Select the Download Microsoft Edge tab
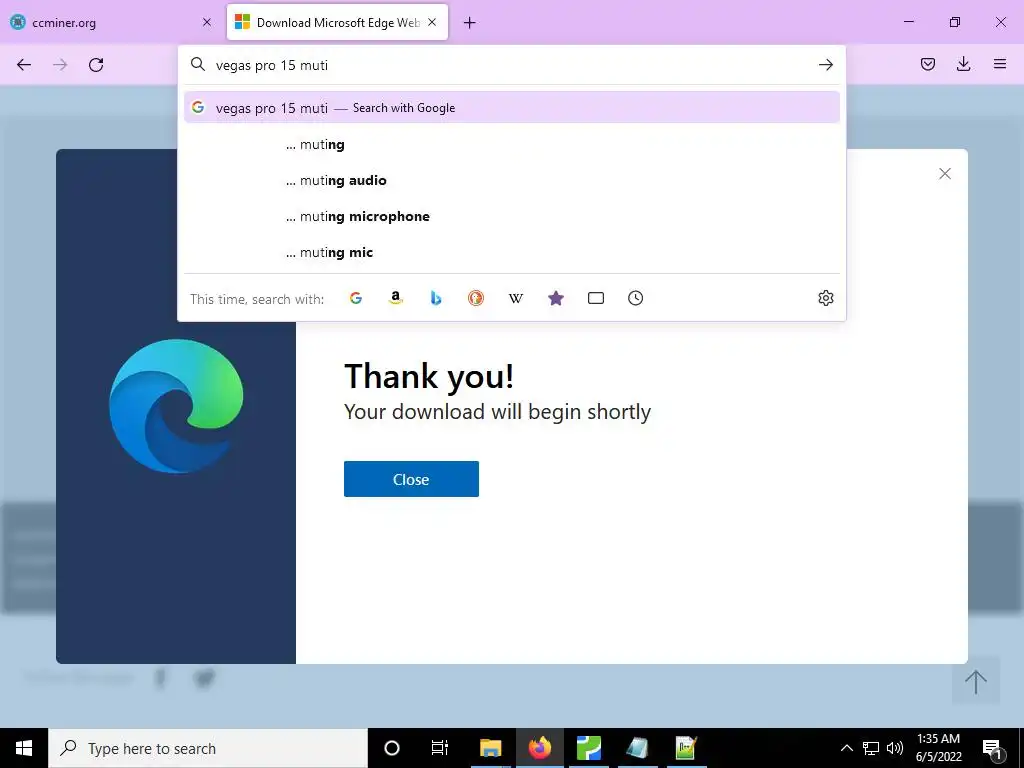Screen dimensions: 1024x768 [338, 22]
